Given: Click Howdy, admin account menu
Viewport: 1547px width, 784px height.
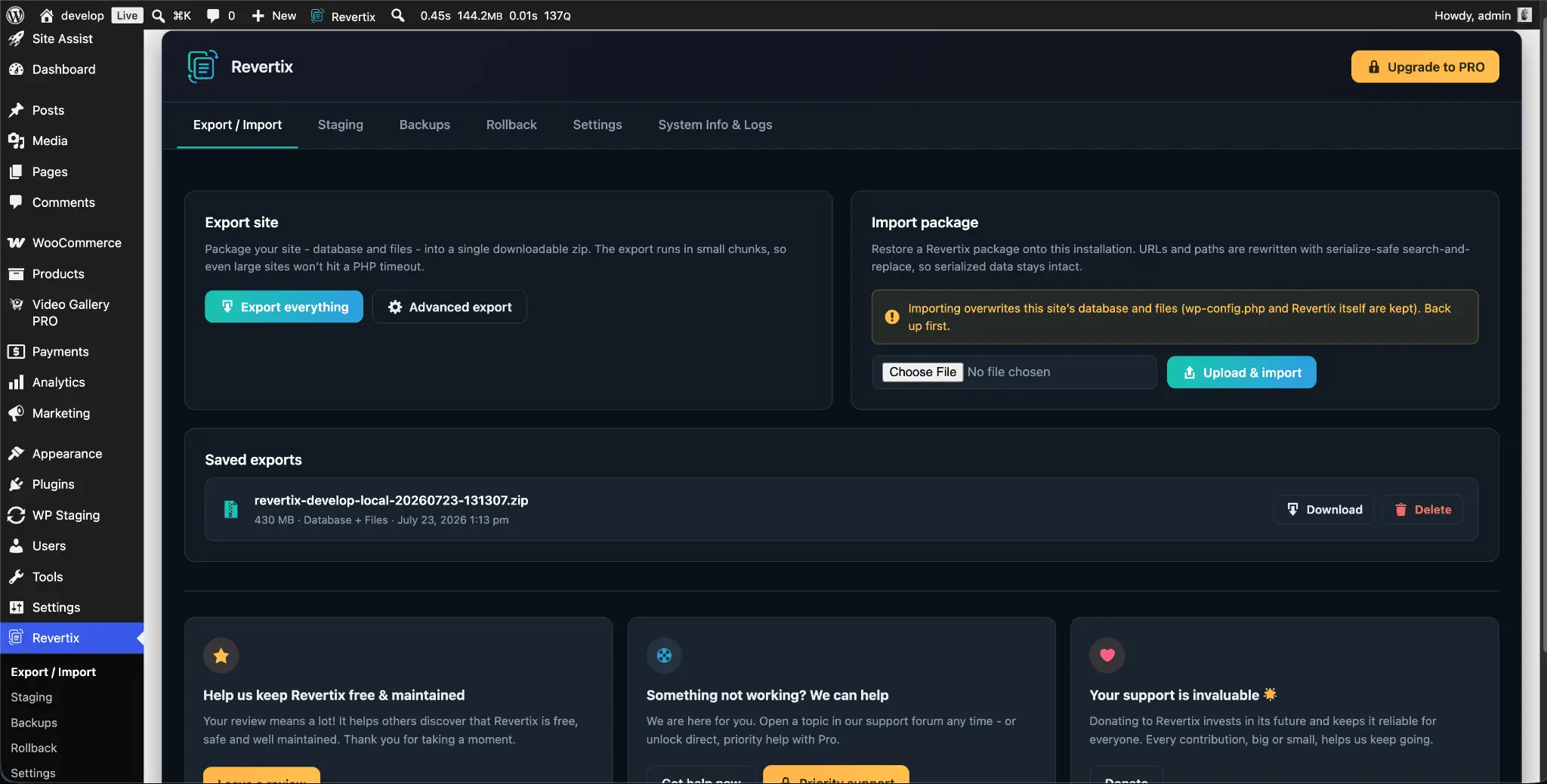Looking at the screenshot, I should pos(1483,15).
